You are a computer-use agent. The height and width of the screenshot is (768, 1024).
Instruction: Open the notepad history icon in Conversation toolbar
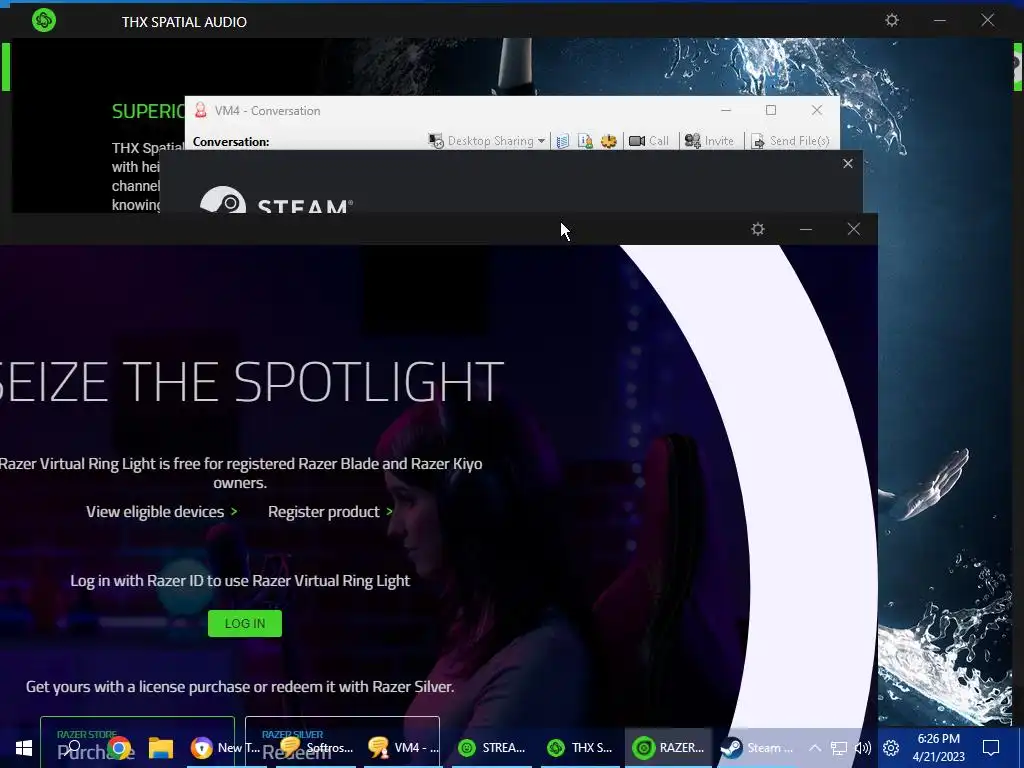563,141
